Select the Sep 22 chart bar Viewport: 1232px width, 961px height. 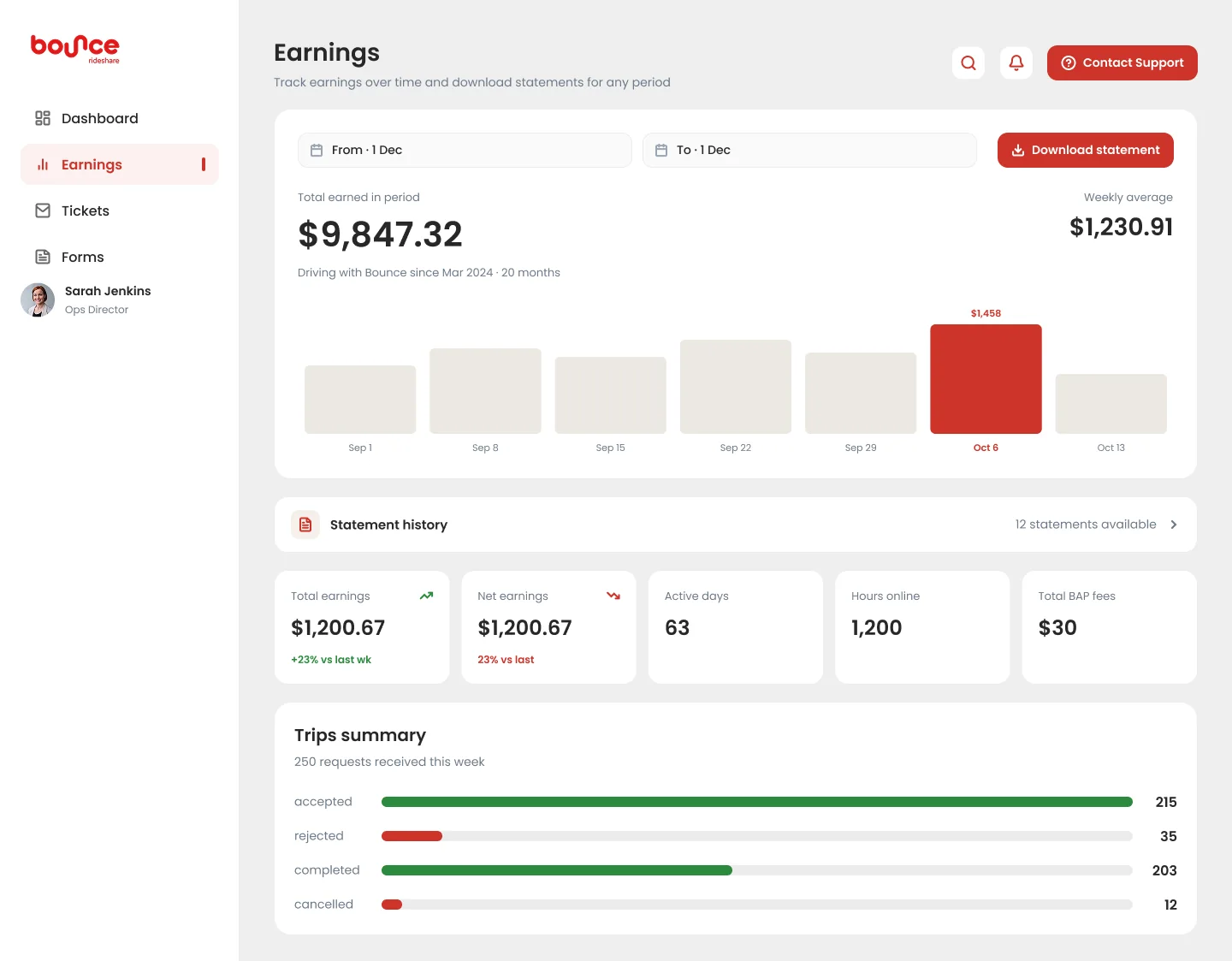736,387
